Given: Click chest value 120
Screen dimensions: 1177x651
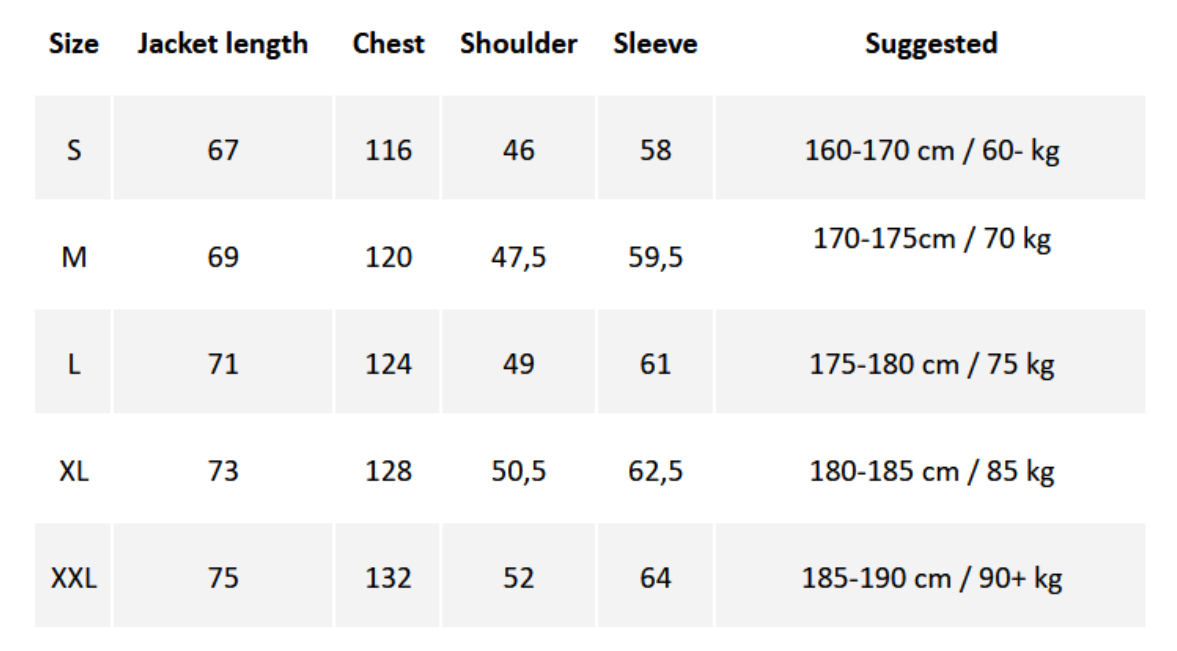Looking at the screenshot, I should tap(388, 258).
